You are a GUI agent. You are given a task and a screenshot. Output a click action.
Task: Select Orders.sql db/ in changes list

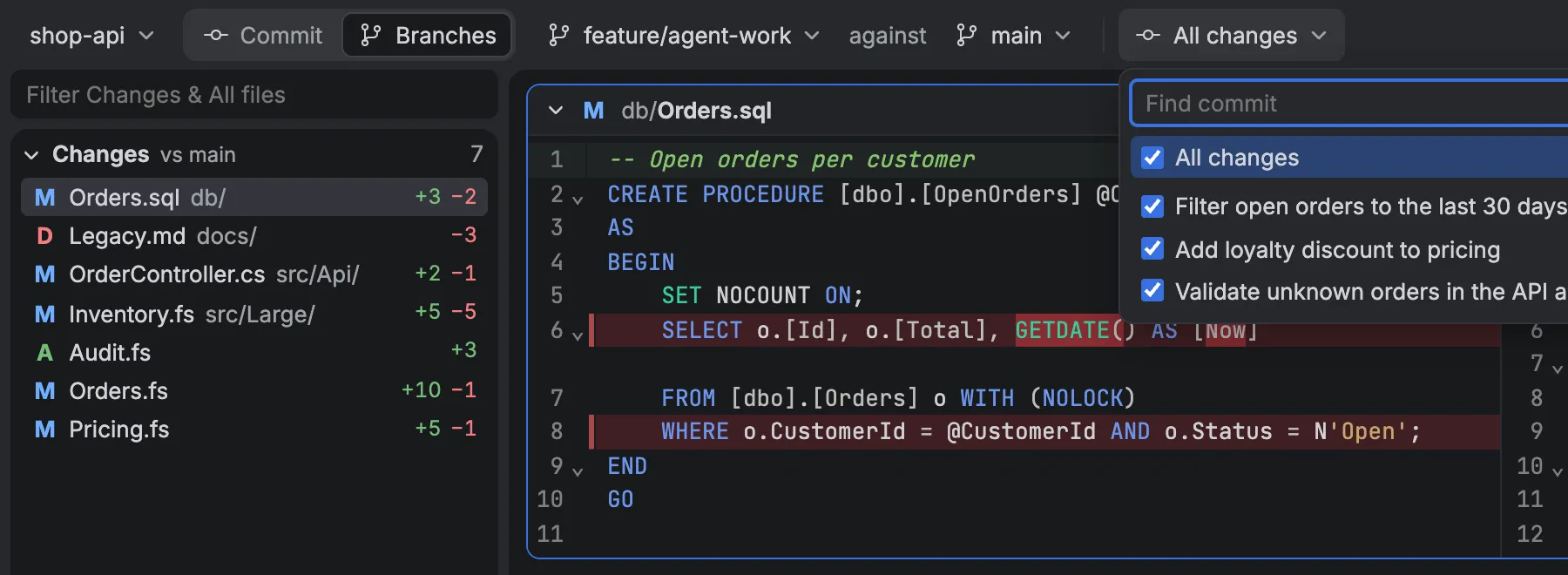pos(254,198)
